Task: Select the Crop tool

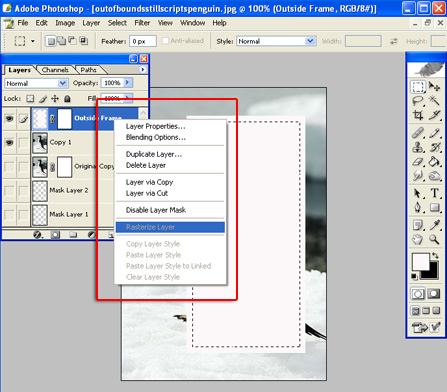Action: (x=418, y=115)
